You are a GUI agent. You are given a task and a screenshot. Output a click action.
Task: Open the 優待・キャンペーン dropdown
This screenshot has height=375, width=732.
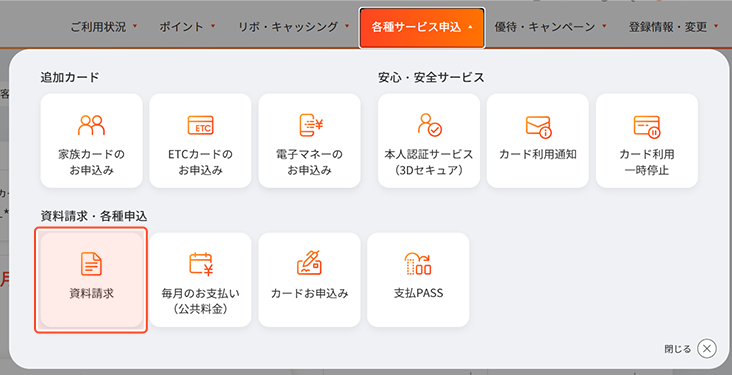coord(550,27)
